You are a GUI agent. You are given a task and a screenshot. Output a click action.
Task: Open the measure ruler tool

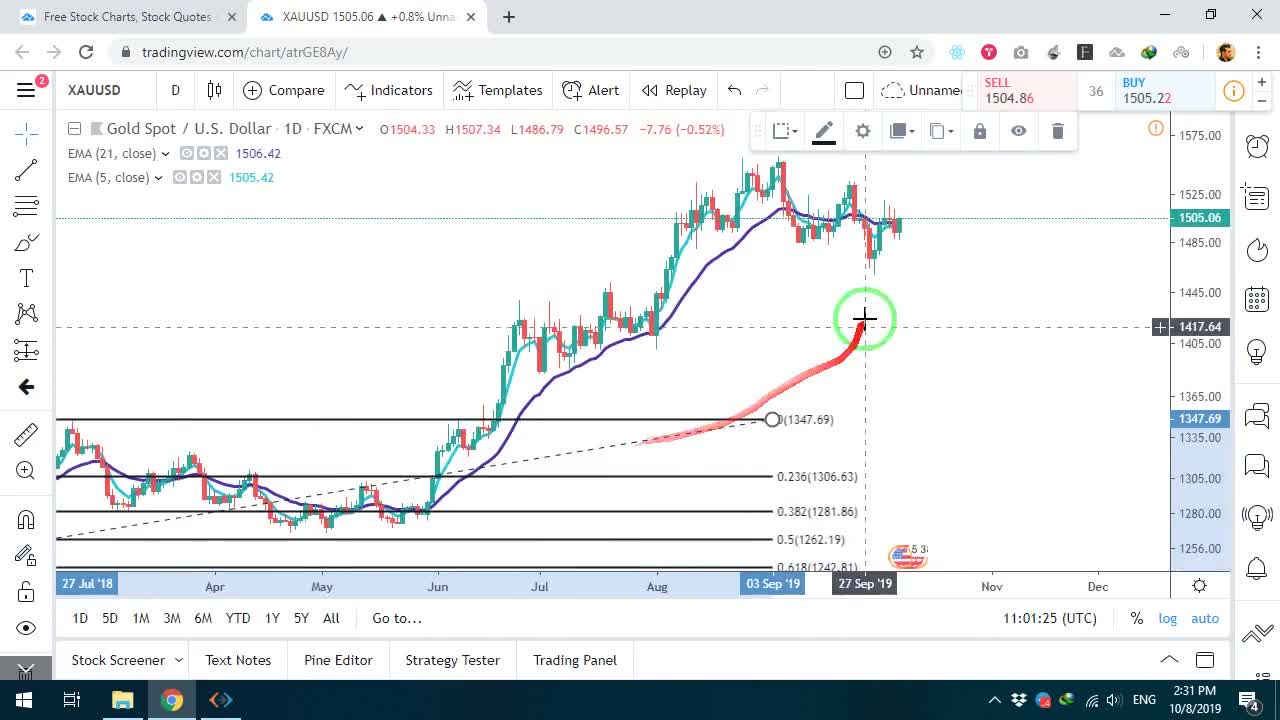pos(26,434)
